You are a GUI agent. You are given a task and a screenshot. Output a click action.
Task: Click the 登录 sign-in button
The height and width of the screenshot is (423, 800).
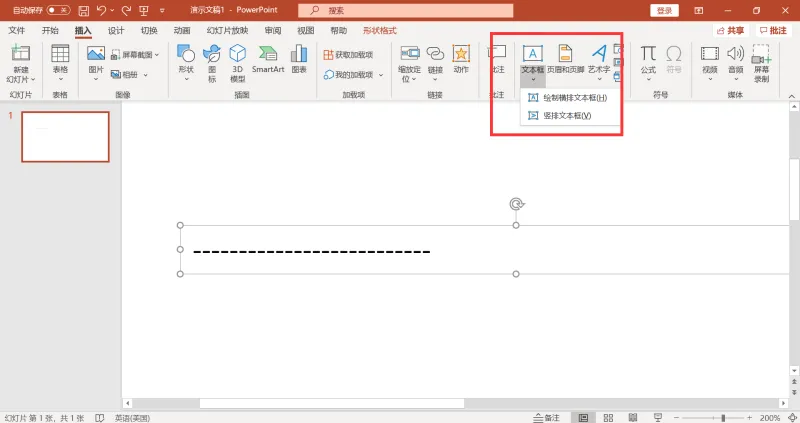pyautogui.click(x=664, y=10)
